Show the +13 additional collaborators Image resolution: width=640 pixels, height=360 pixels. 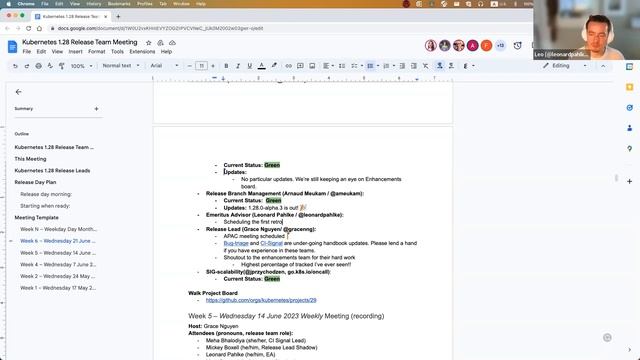[x=500, y=45]
